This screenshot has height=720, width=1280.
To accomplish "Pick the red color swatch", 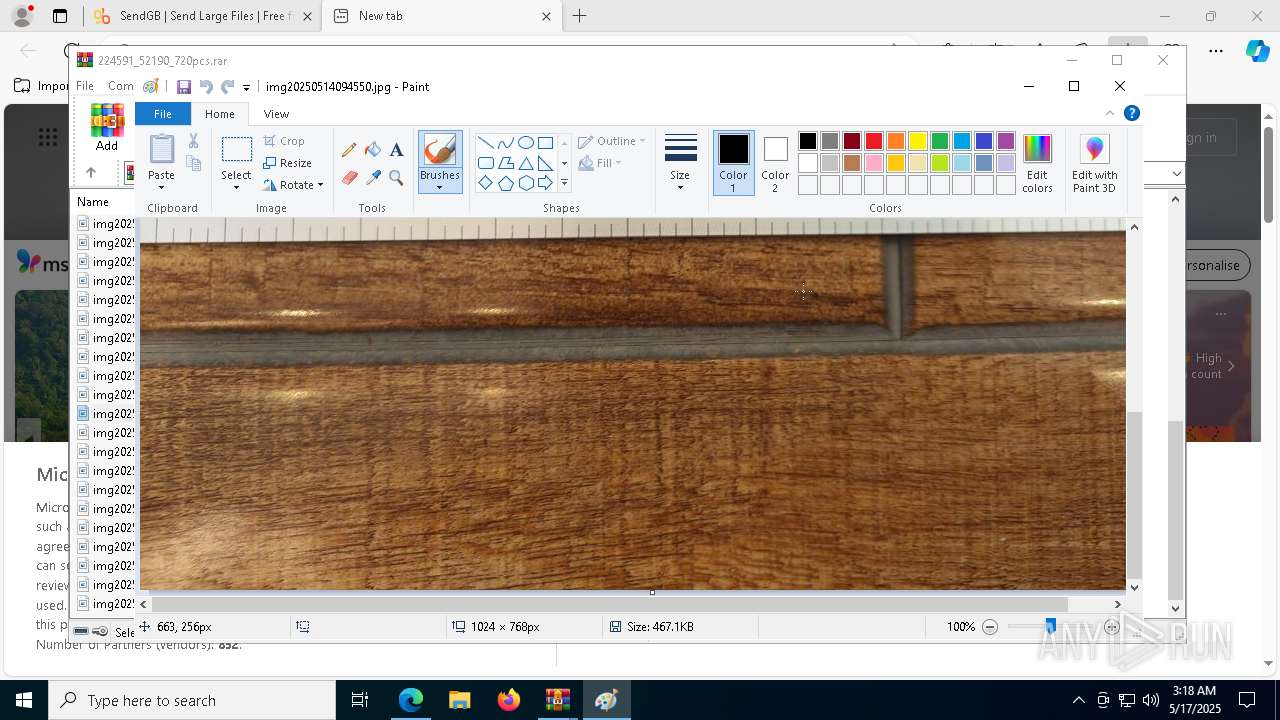I will 874,141.
